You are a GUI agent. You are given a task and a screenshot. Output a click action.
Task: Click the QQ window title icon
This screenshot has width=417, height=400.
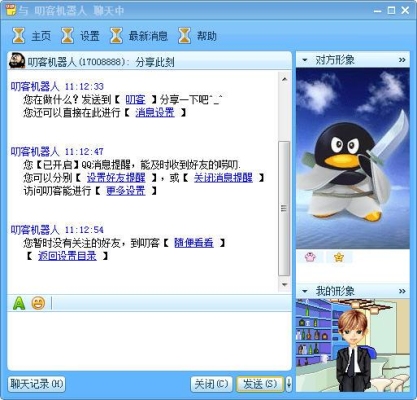tap(11, 10)
